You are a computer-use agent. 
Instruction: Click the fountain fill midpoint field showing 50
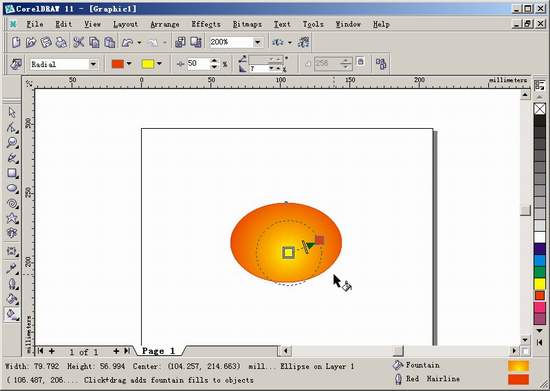click(x=198, y=63)
